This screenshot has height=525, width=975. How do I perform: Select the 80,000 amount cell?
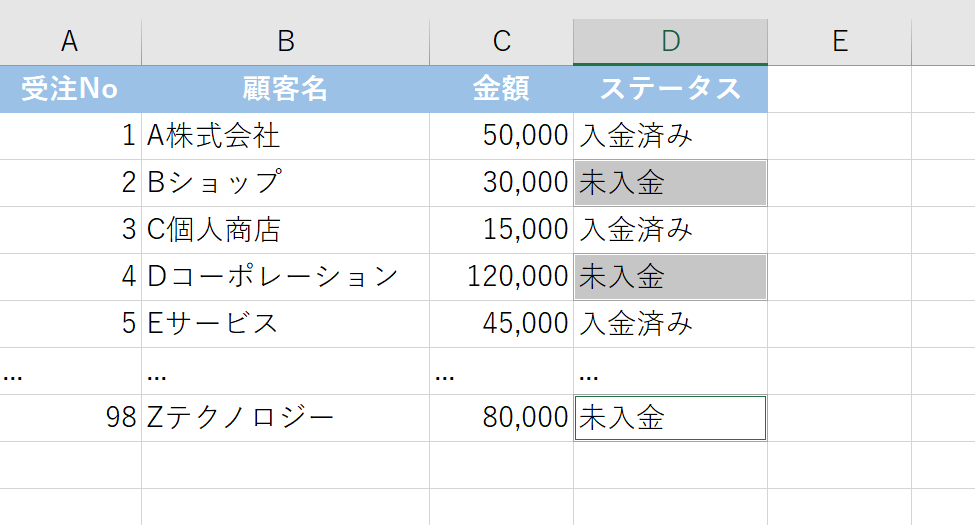pos(502,418)
